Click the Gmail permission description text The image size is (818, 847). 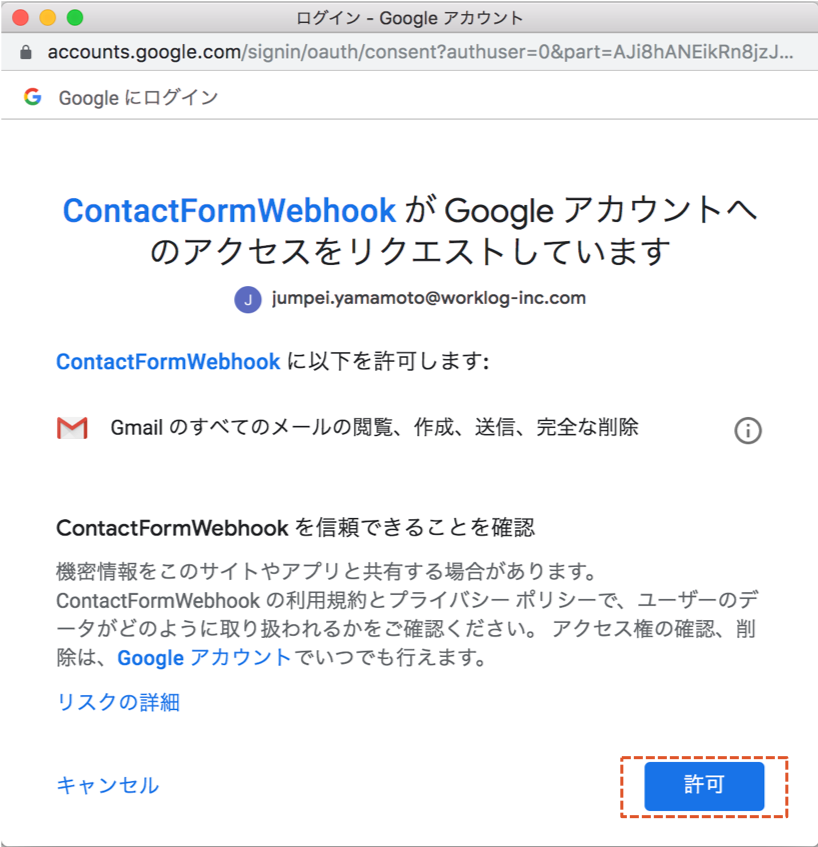374,428
